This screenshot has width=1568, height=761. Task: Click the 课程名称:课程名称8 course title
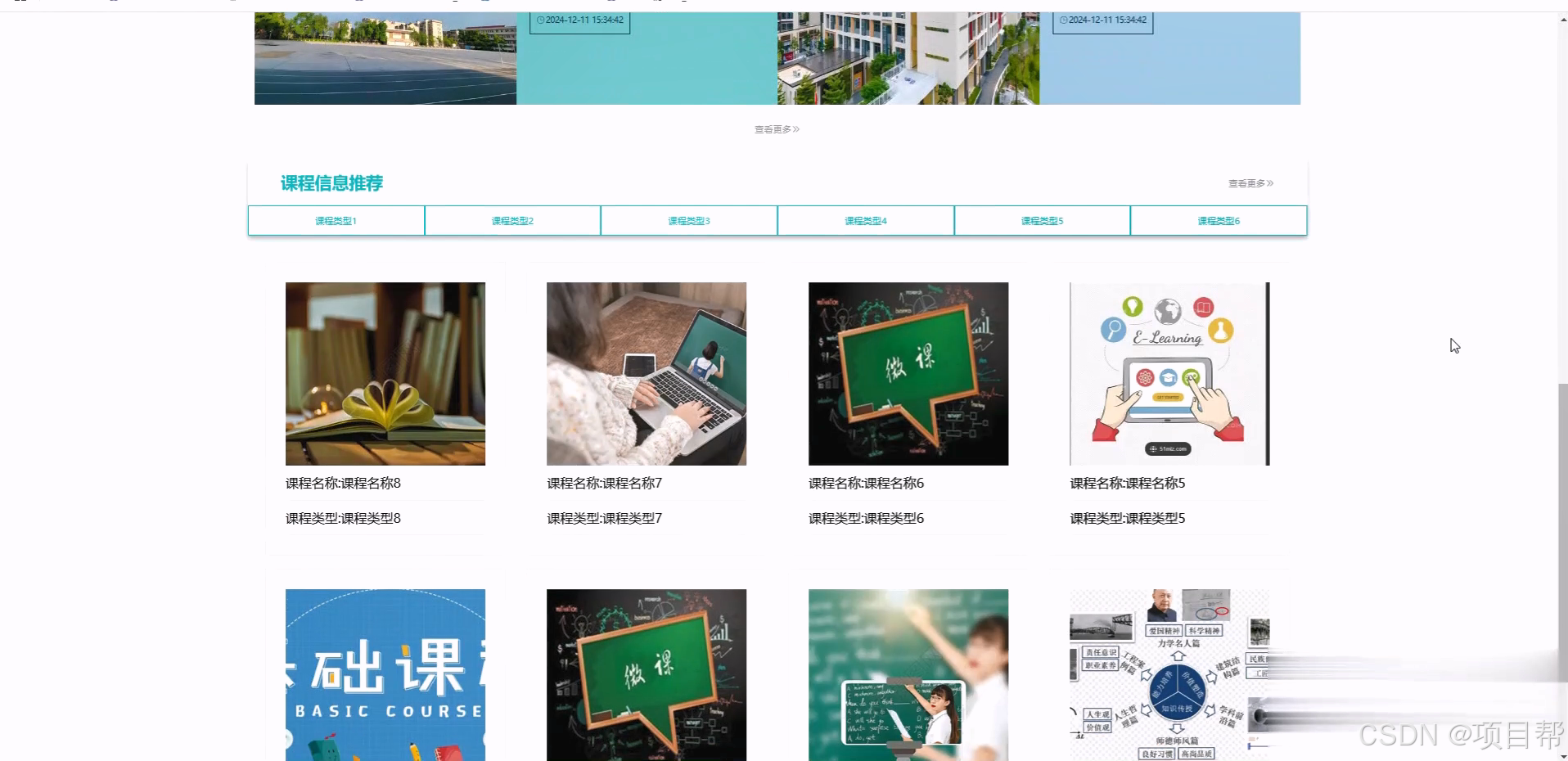click(x=342, y=484)
